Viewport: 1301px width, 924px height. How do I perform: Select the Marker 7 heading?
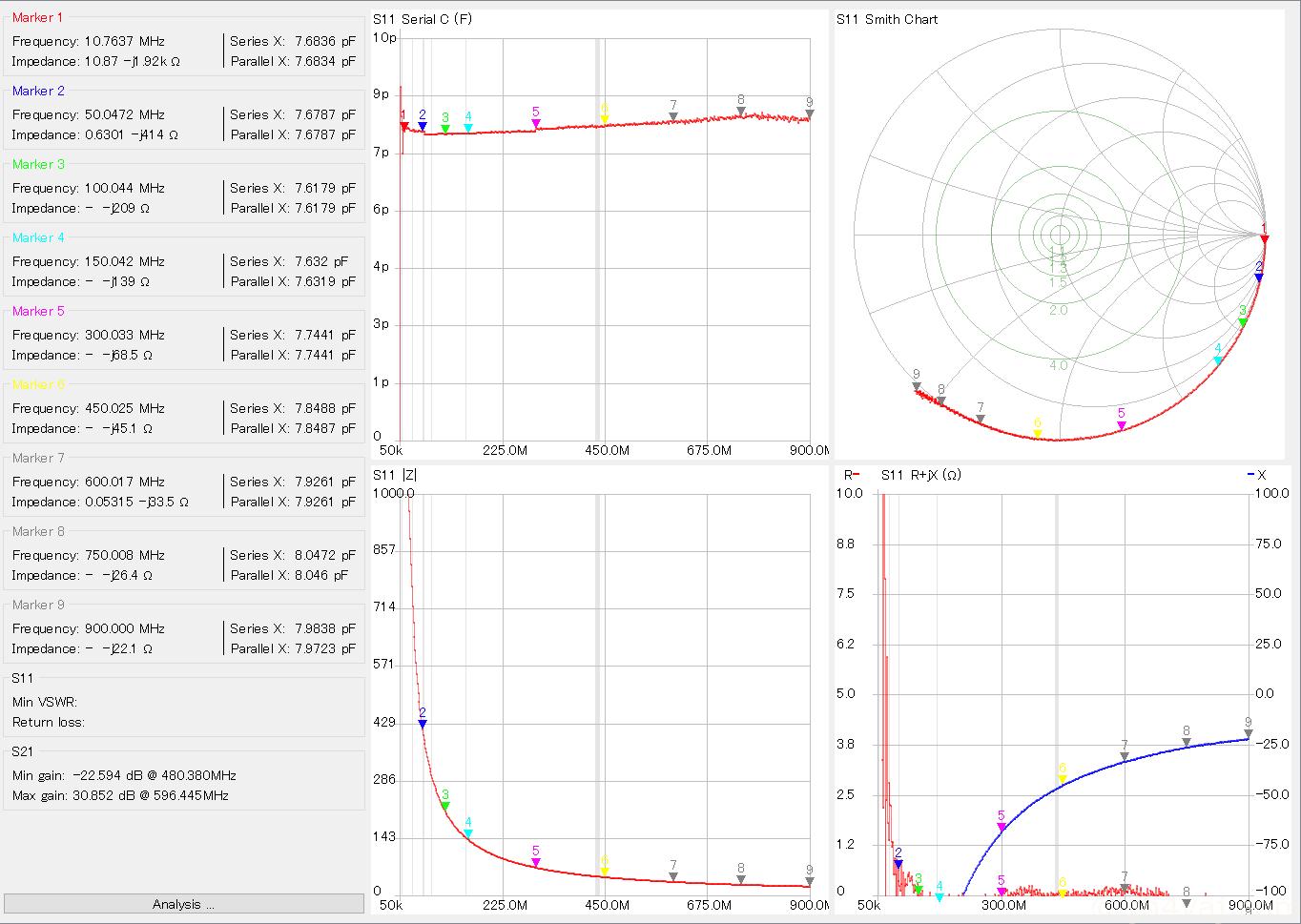click(x=38, y=458)
